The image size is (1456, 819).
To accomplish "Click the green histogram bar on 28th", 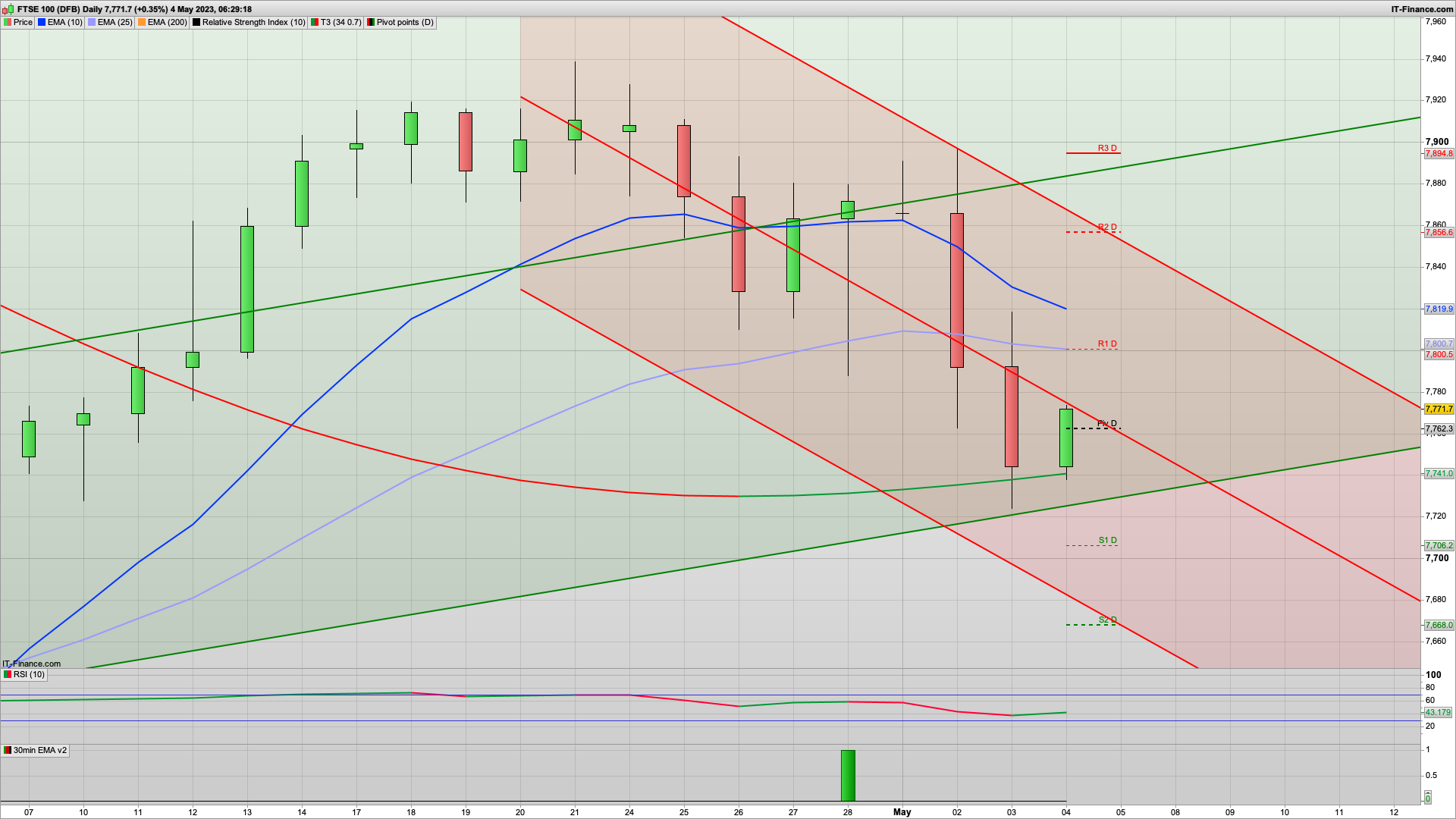I will (848, 775).
